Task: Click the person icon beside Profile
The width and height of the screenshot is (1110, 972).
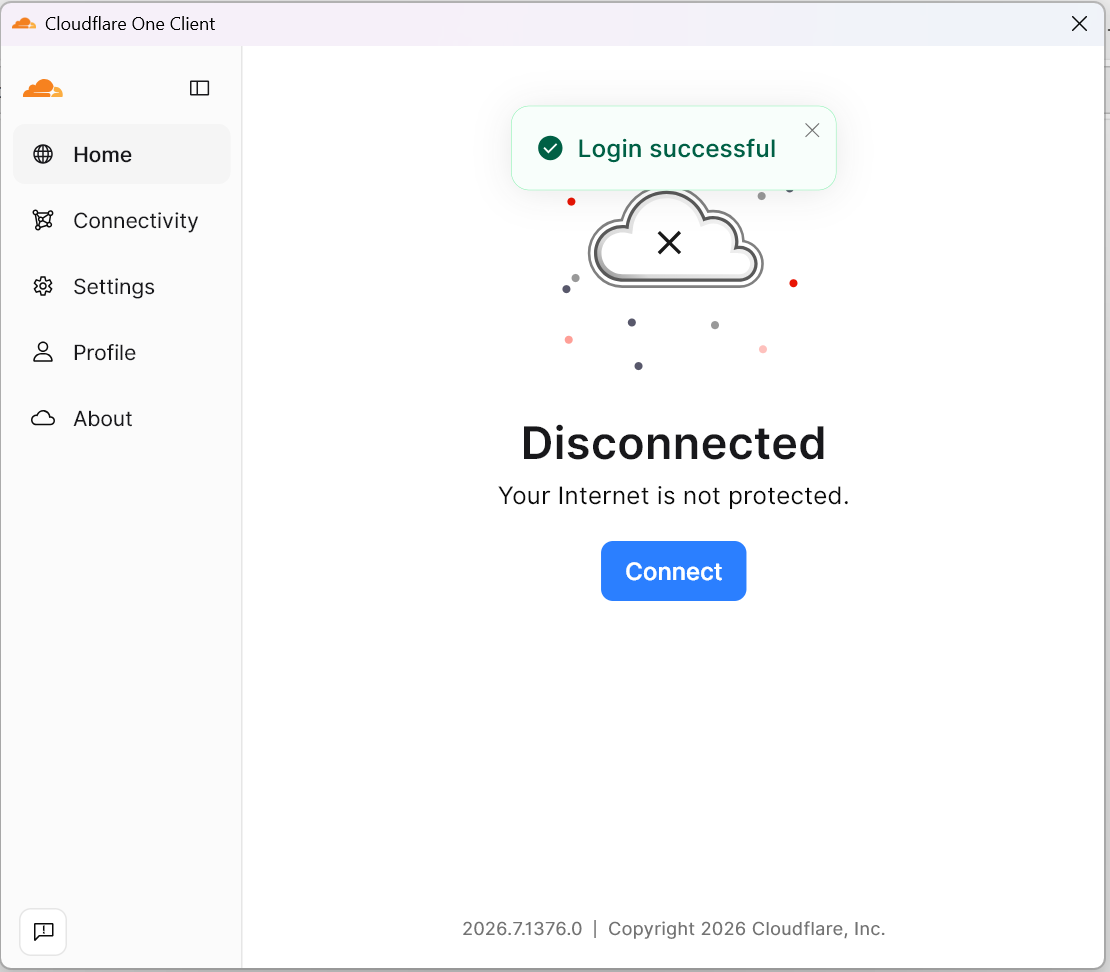Action: click(x=43, y=352)
